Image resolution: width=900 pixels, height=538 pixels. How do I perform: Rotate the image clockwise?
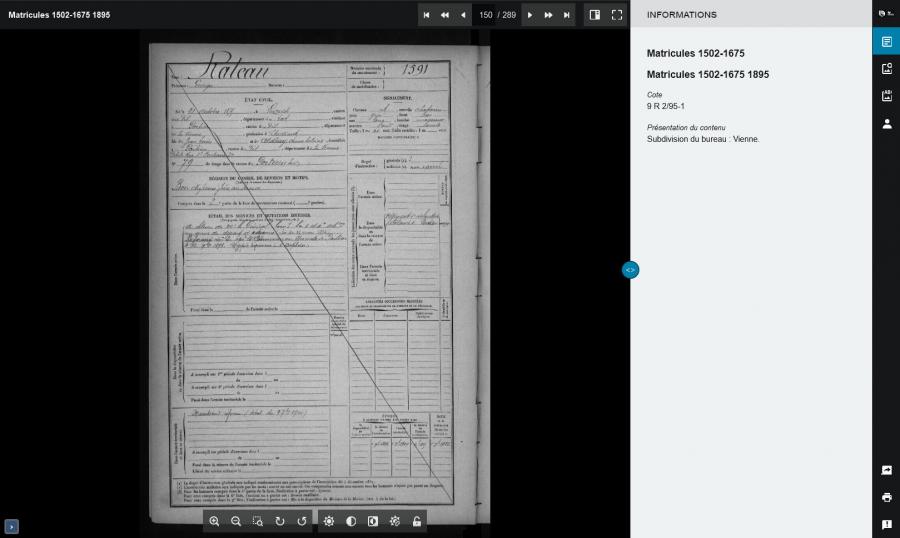280,521
